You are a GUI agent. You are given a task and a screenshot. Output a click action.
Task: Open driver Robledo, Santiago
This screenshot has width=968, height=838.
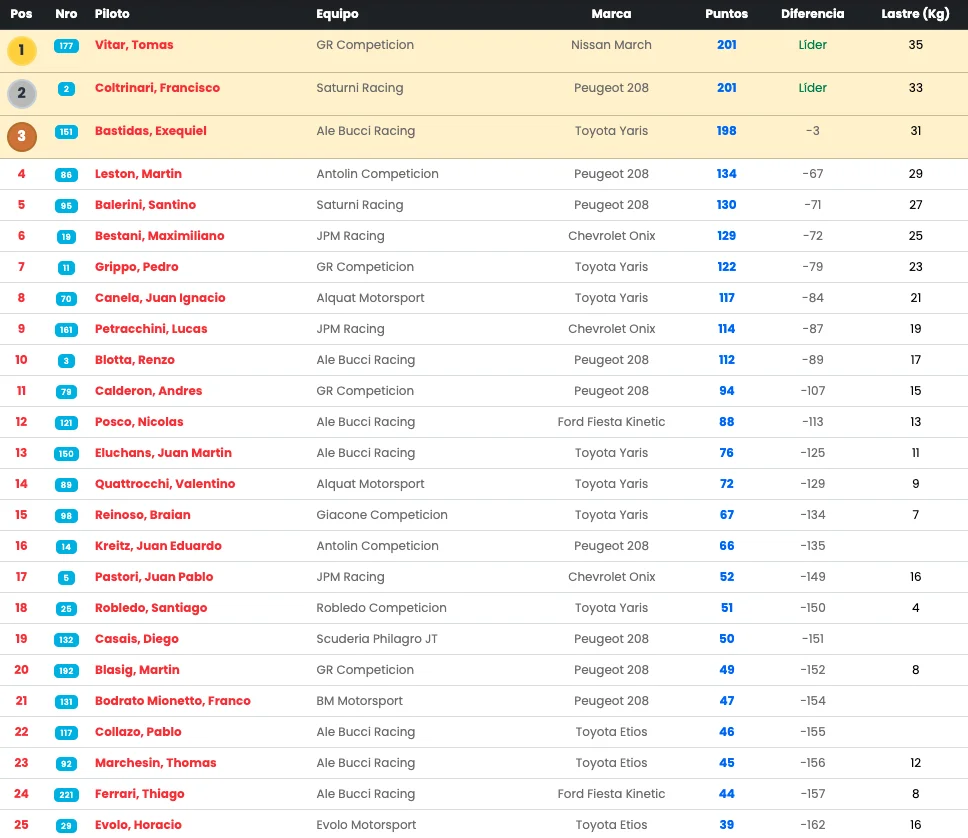(151, 608)
